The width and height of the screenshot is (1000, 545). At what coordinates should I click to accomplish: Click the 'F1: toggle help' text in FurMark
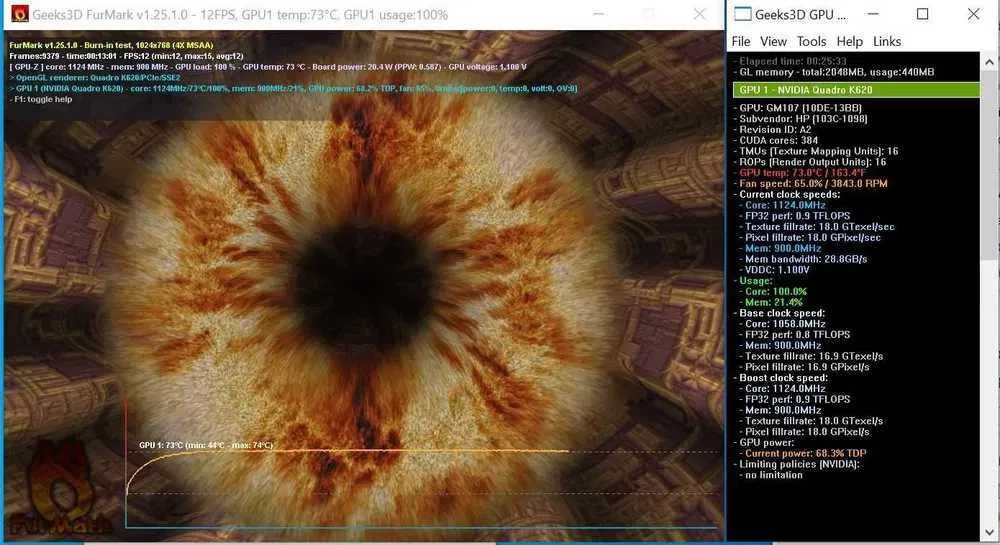pos(41,99)
